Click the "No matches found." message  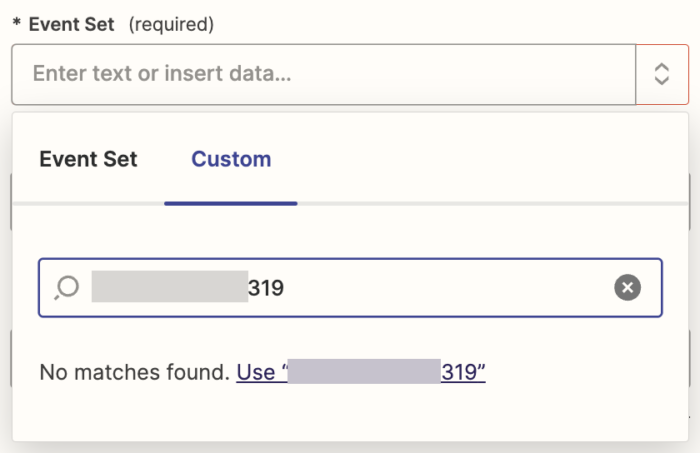tap(134, 373)
